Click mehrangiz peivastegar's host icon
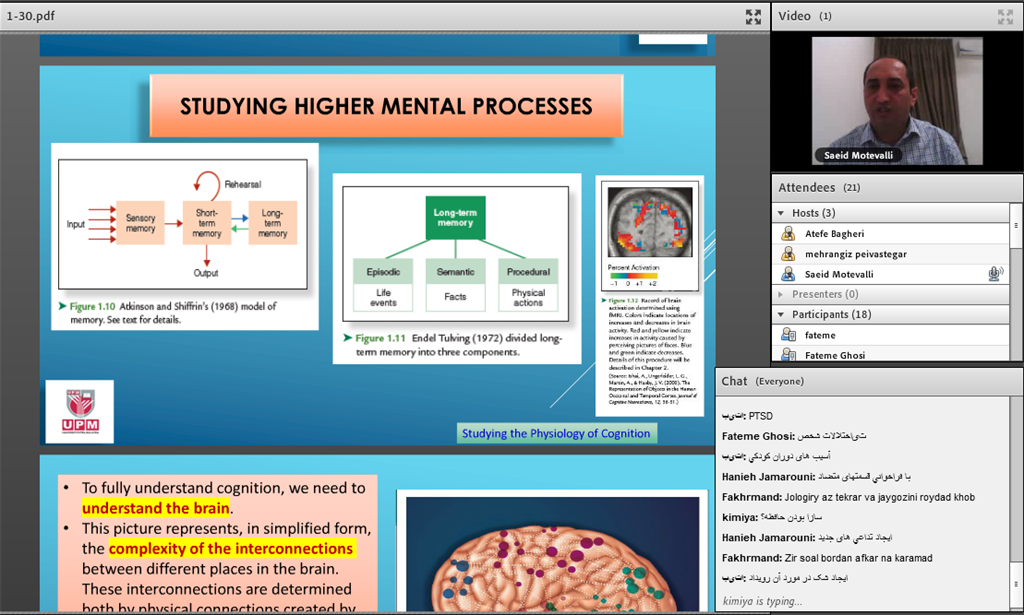 click(788, 254)
